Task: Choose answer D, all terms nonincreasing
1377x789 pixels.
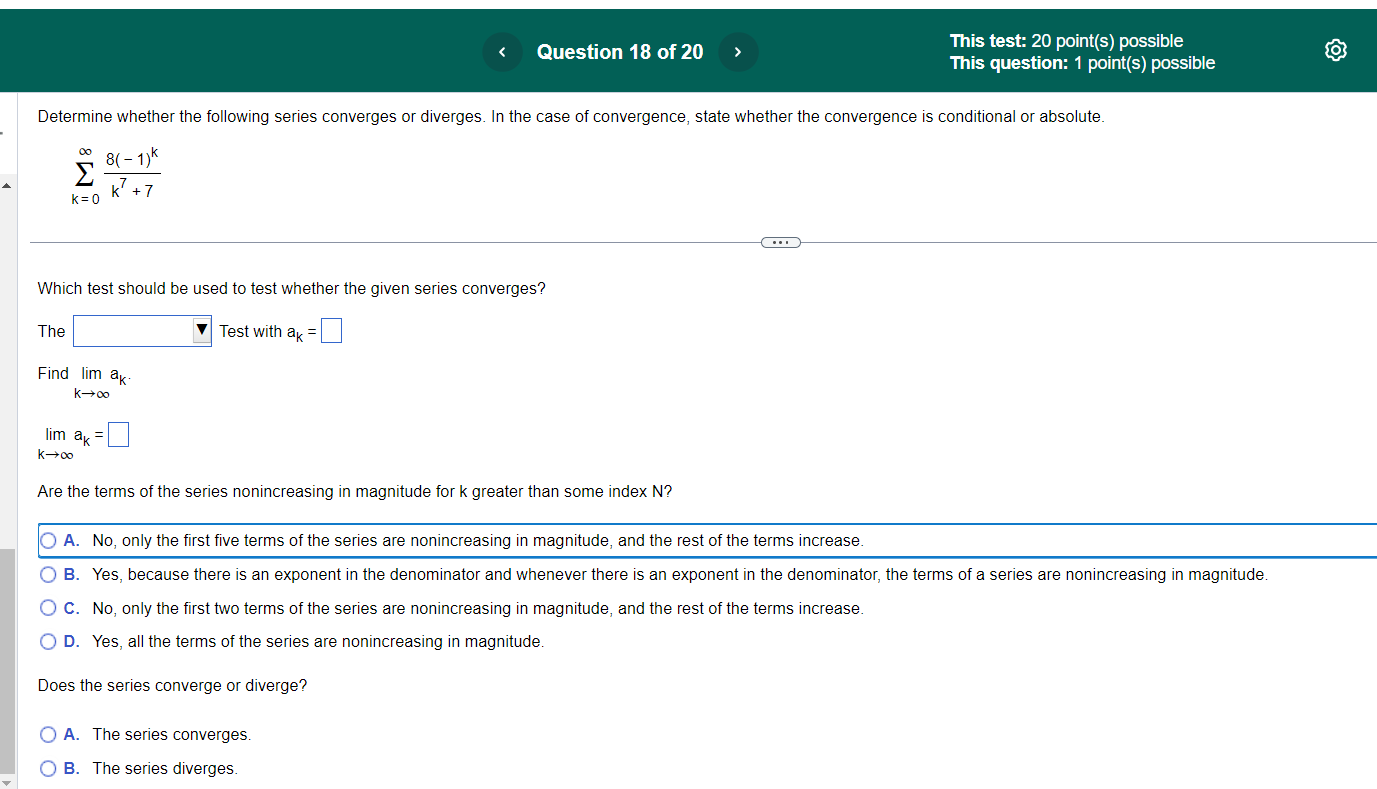Action: 48,642
